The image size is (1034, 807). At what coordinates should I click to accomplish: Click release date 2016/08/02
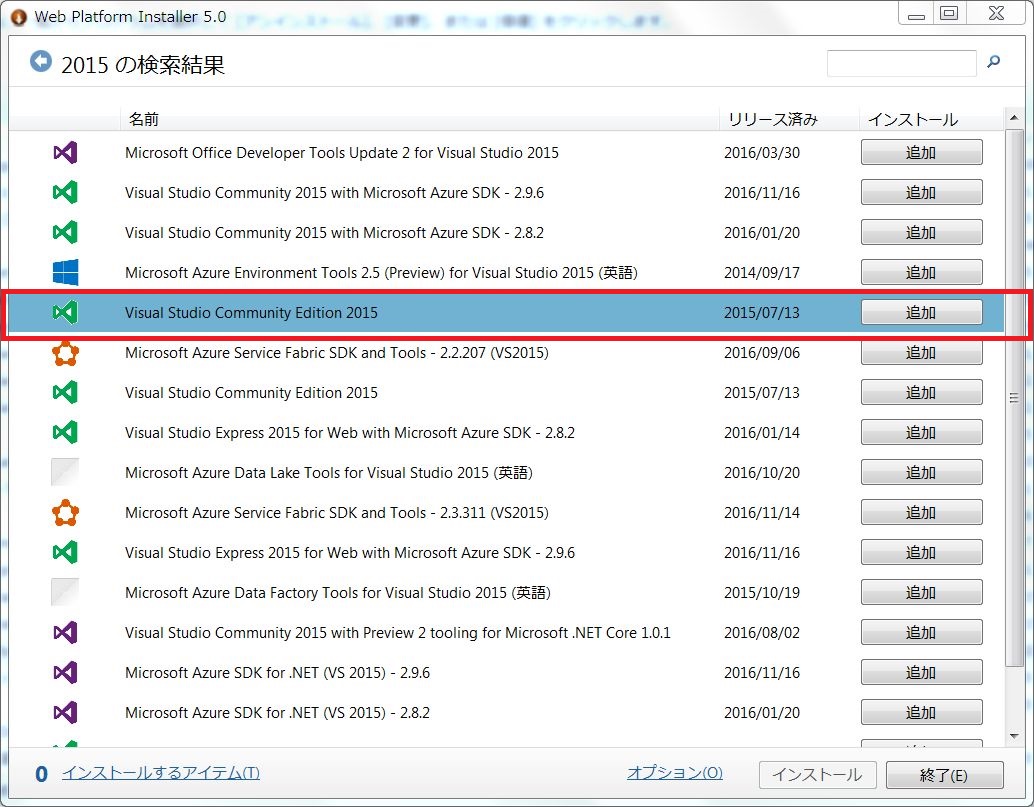(x=762, y=632)
